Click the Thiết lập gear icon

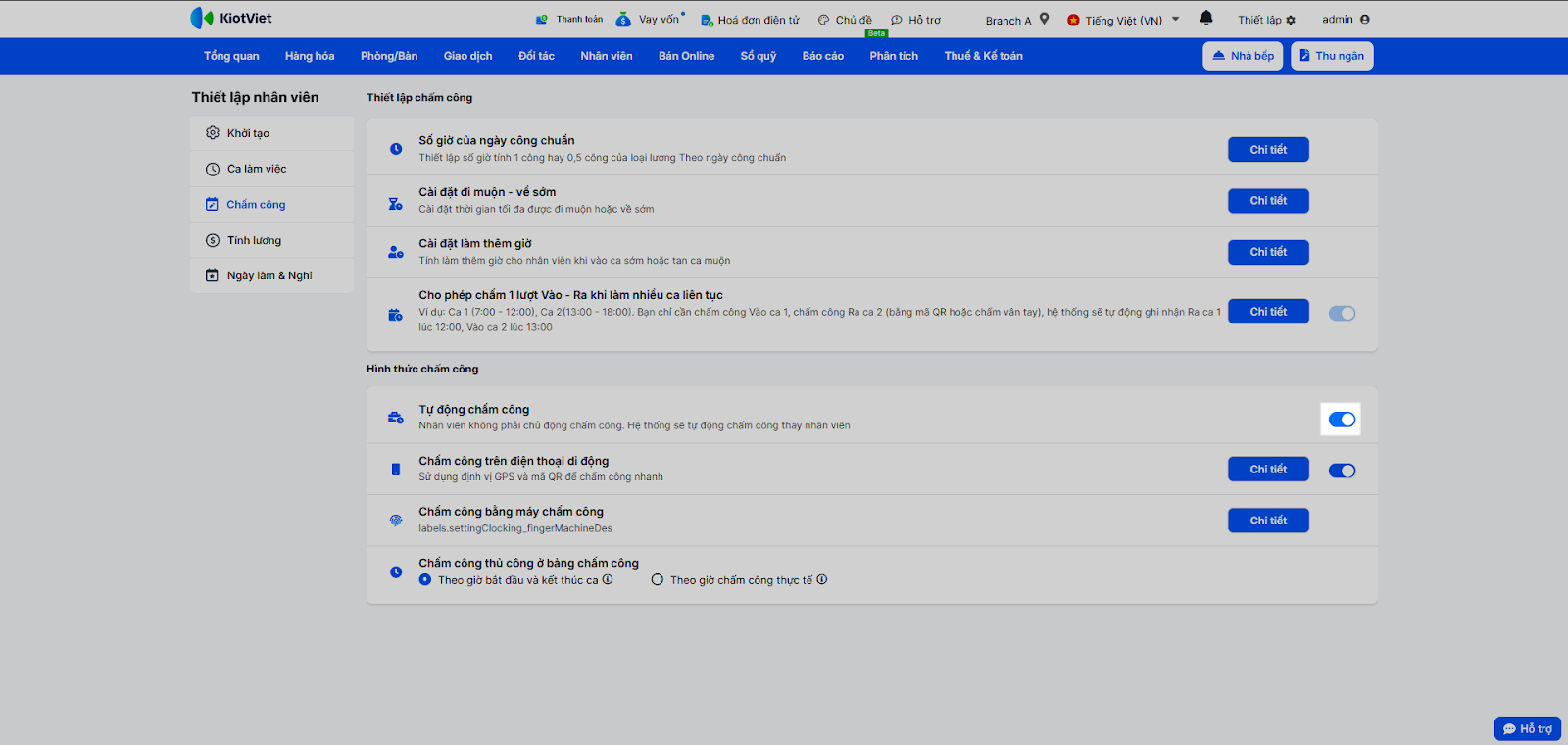pos(1291,20)
